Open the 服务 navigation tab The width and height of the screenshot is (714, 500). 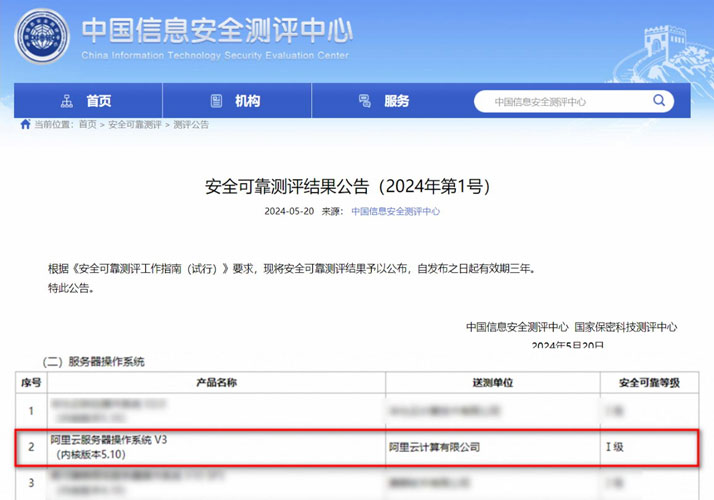[x=396, y=101]
